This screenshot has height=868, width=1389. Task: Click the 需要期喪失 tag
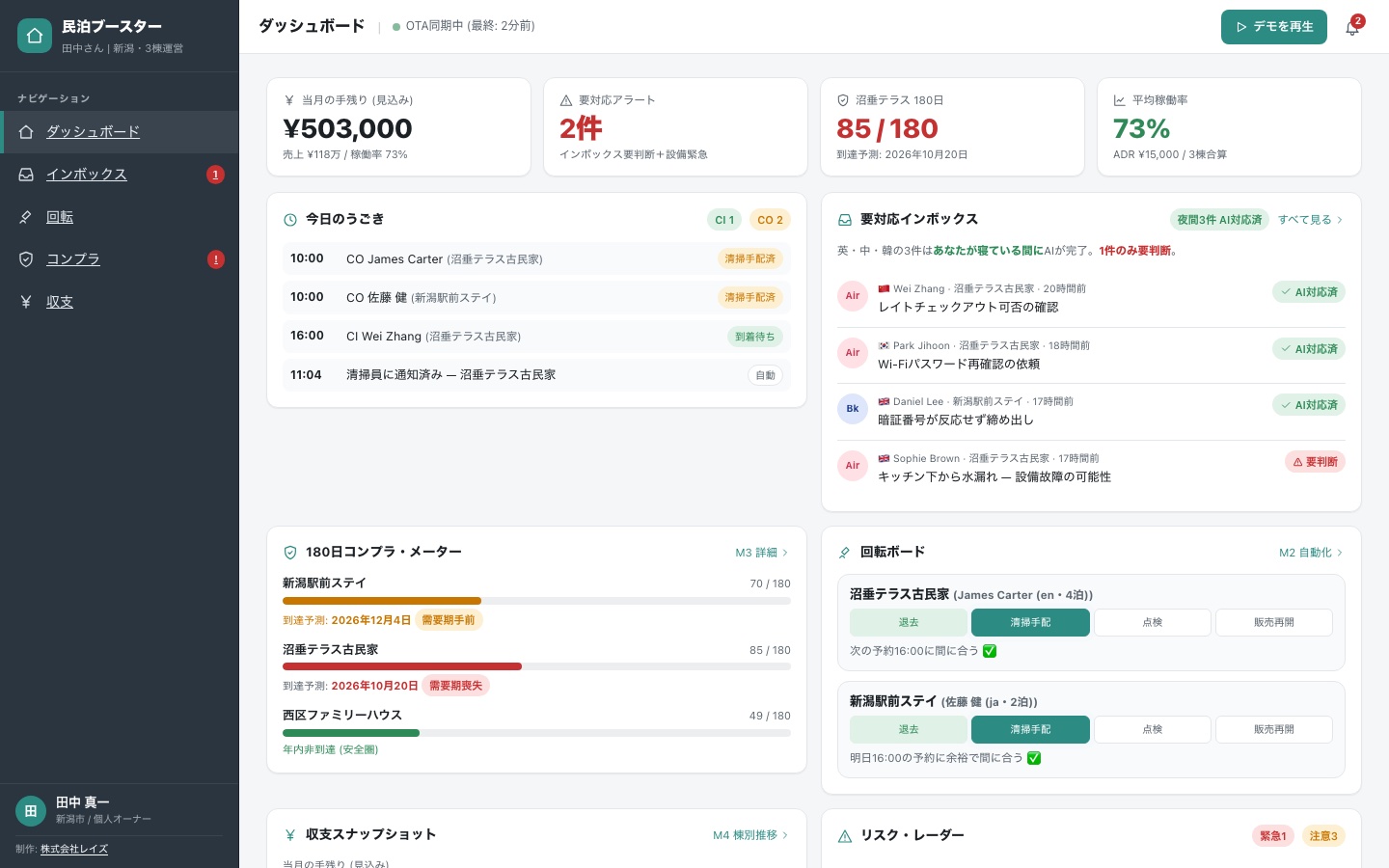[x=456, y=686]
